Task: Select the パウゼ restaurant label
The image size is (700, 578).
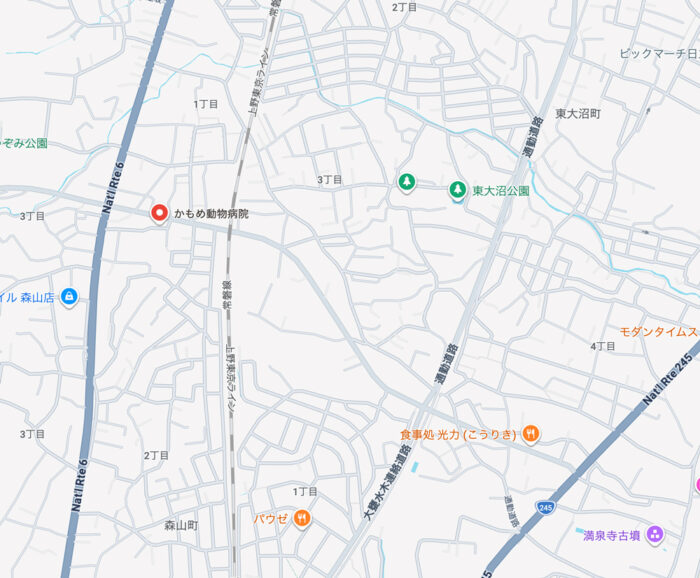Action: coord(271,519)
